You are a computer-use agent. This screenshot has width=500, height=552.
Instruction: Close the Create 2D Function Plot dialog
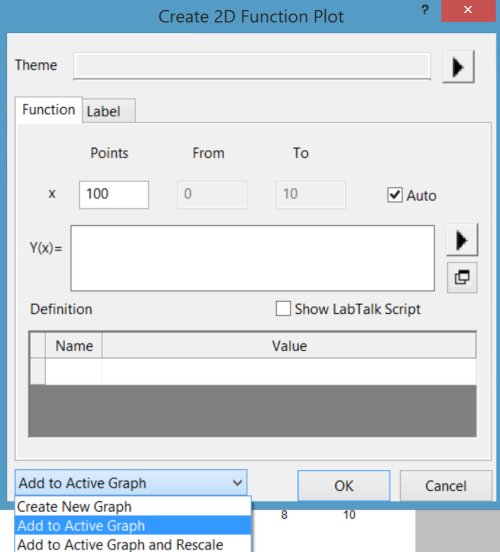point(468,11)
